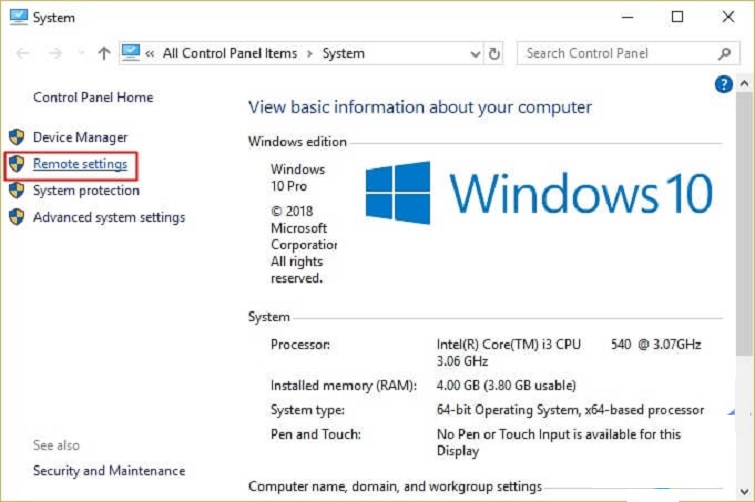Open the address bar history dropdown
This screenshot has width=755, height=502.
coord(475,54)
